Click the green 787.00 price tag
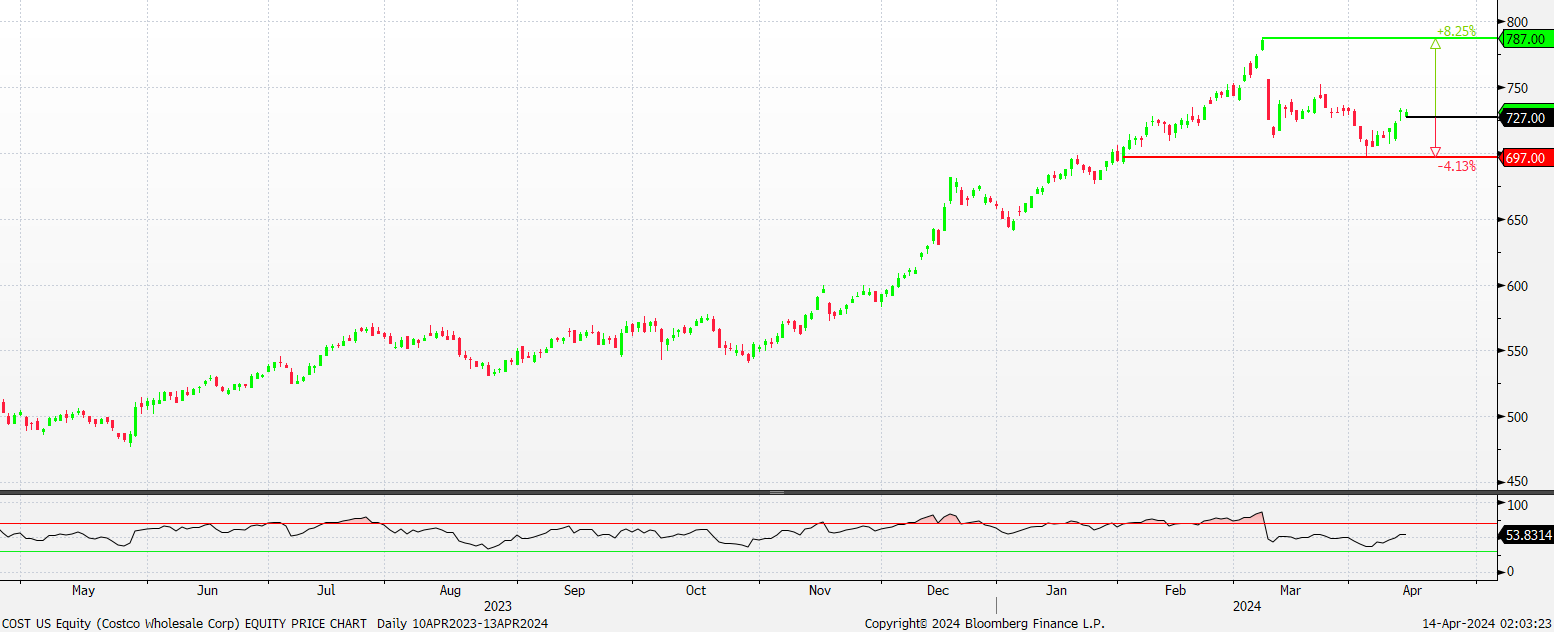Screen dimensions: 1554x632 (1526, 39)
